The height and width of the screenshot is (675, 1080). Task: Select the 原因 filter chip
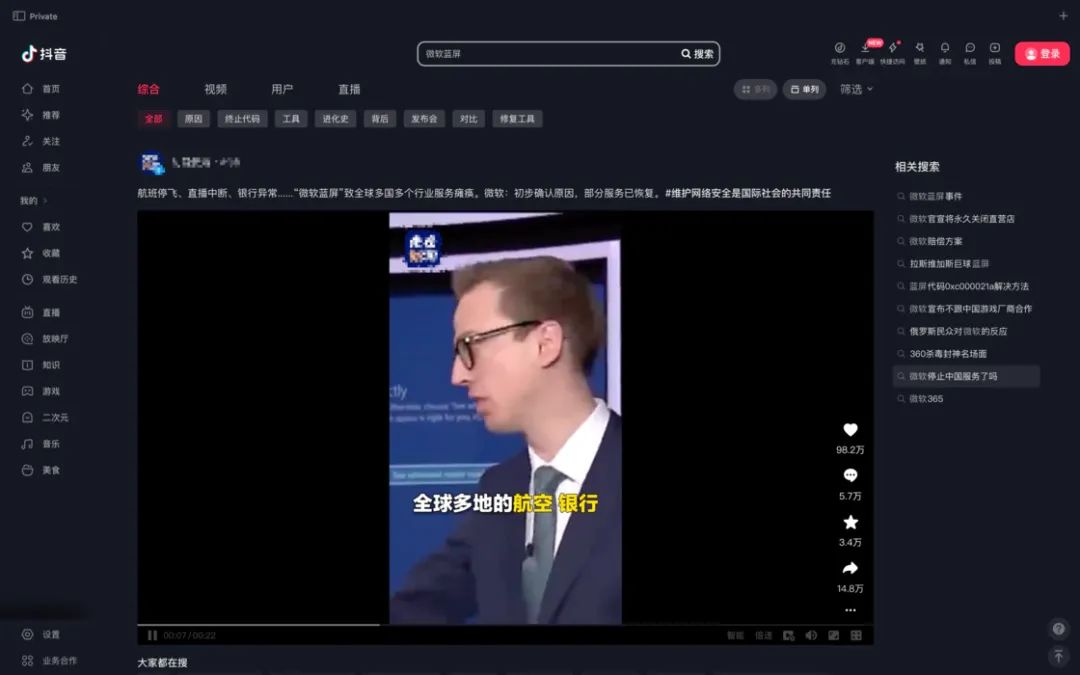coord(194,118)
